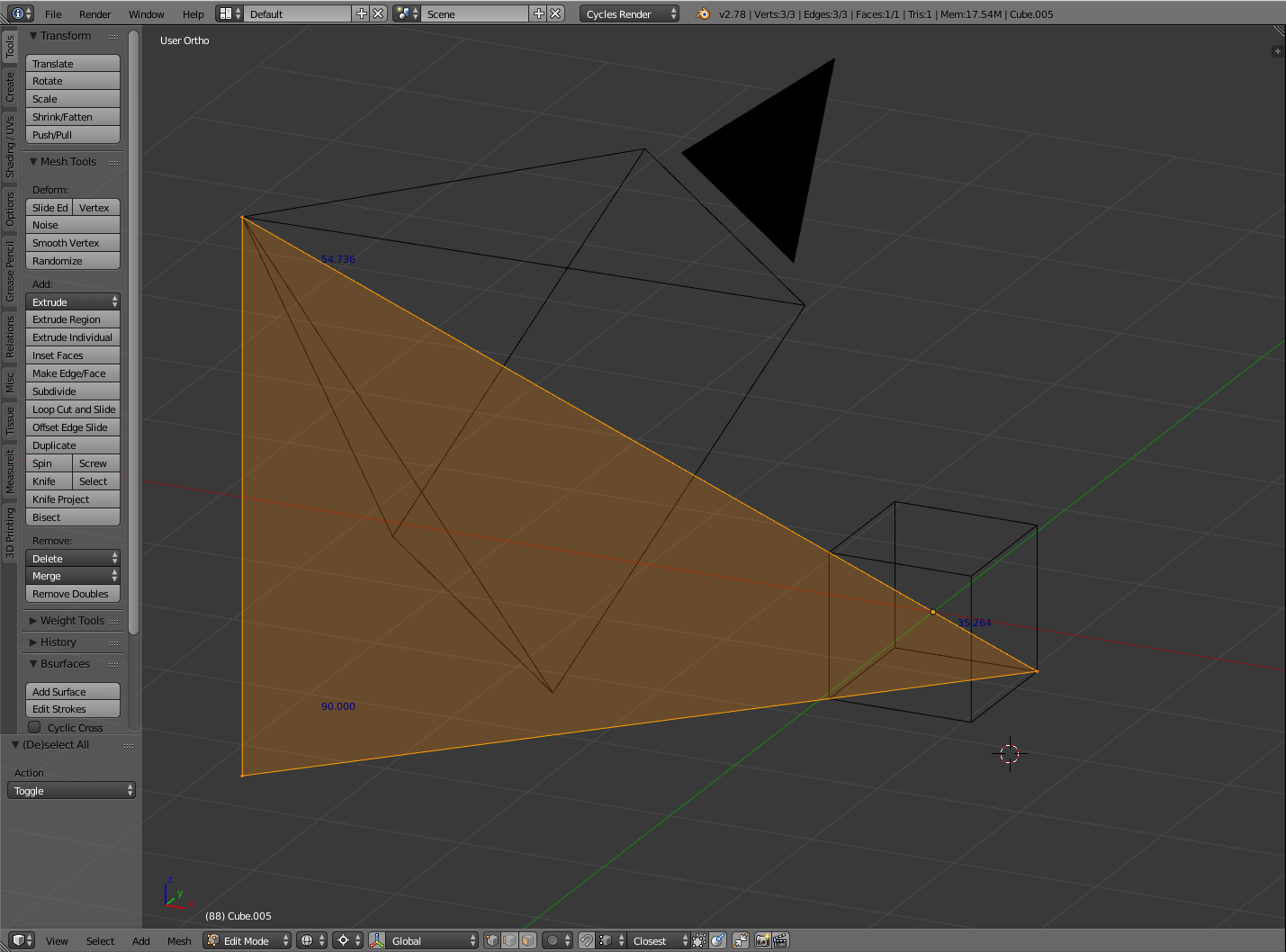Viewport: 1286px width, 952px height.
Task: Open the Mesh menu in viewport header
Action: coord(179,941)
